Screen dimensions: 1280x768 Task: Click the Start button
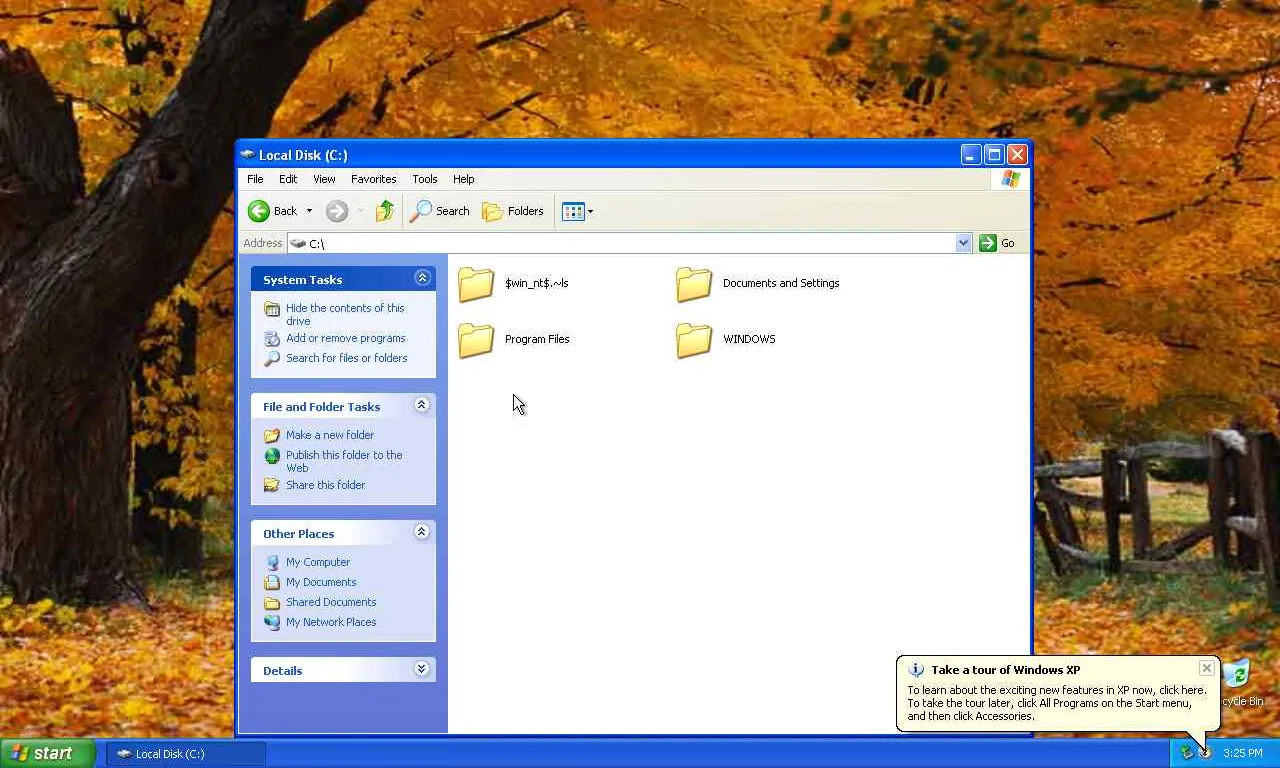48,753
